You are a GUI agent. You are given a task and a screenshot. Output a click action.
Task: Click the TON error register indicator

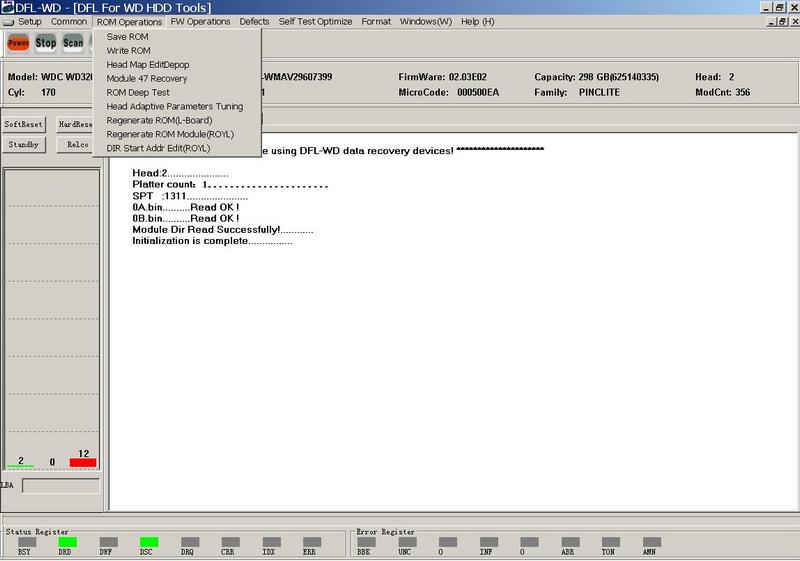click(611, 542)
